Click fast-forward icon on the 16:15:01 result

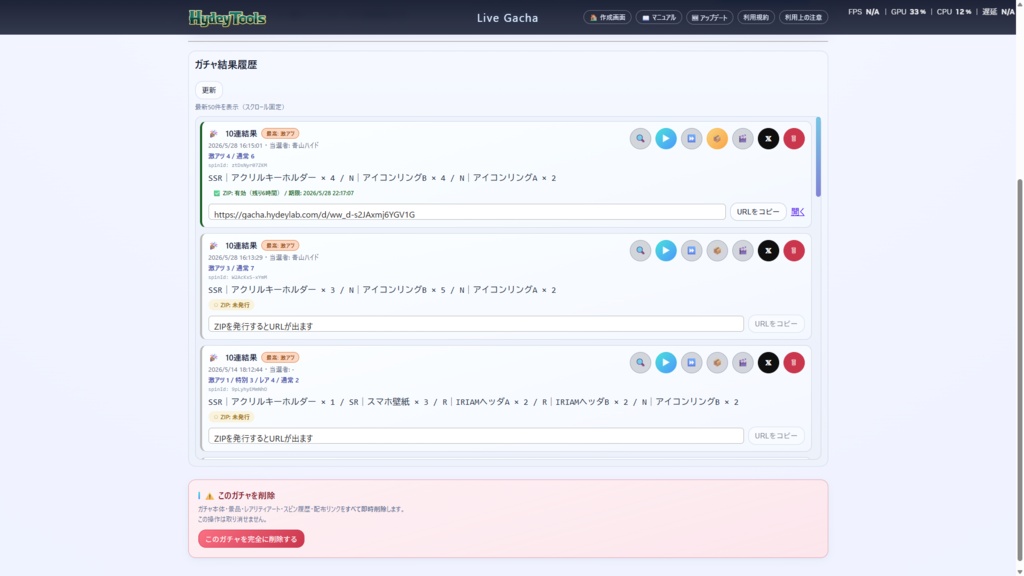pos(691,138)
